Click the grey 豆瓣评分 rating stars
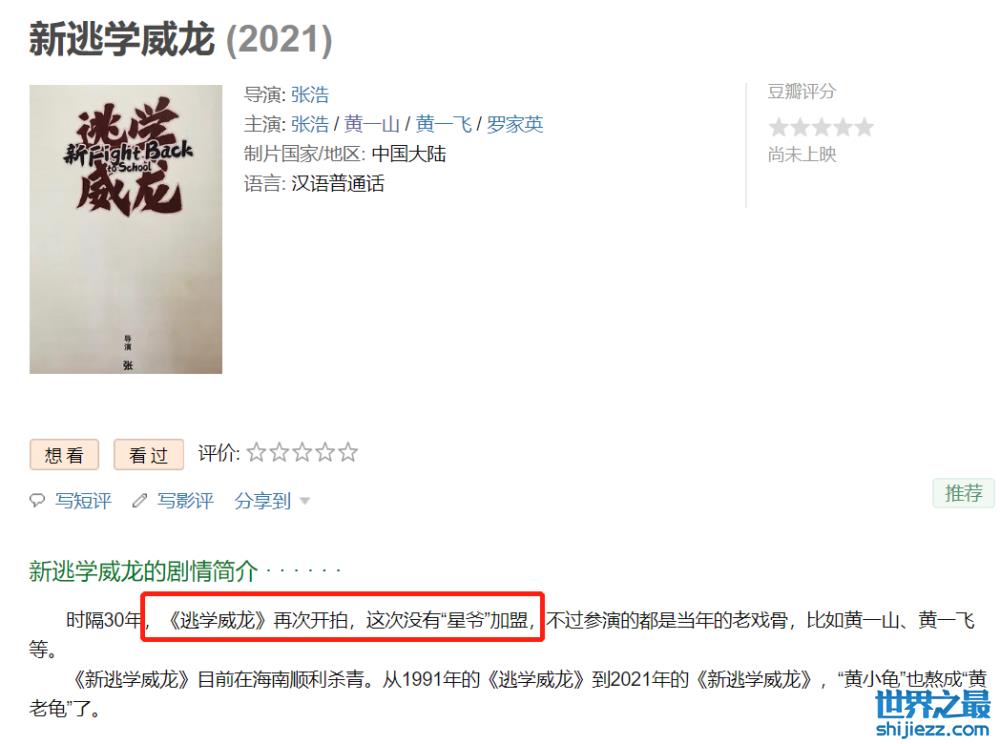 (821, 127)
